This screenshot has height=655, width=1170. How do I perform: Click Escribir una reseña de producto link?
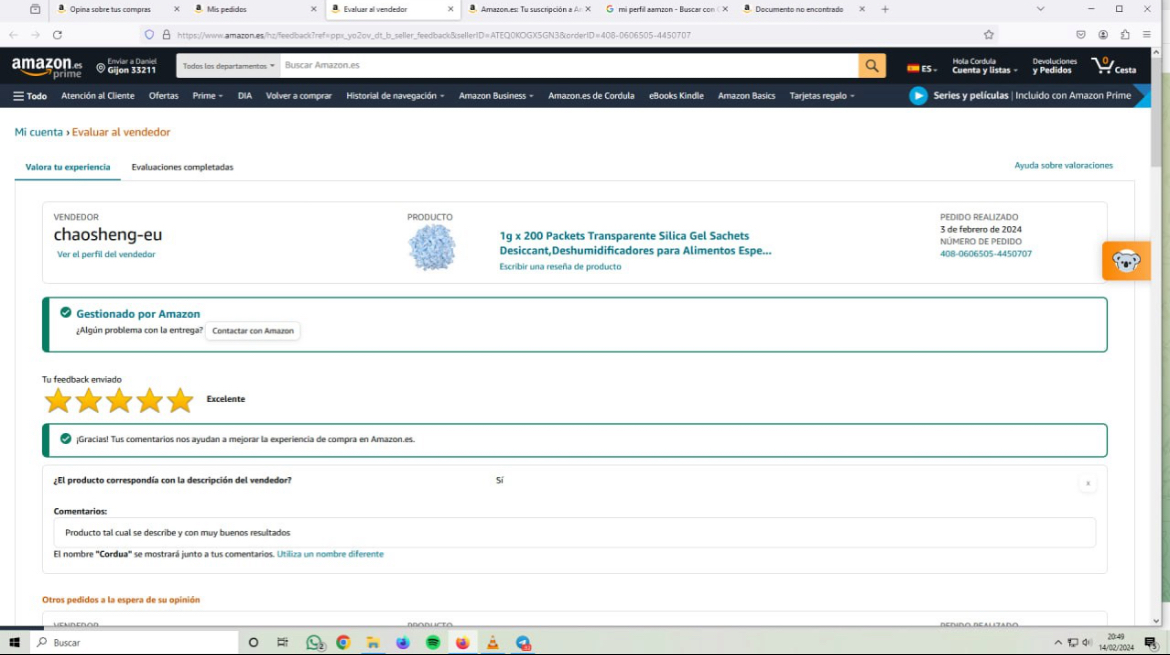(560, 266)
